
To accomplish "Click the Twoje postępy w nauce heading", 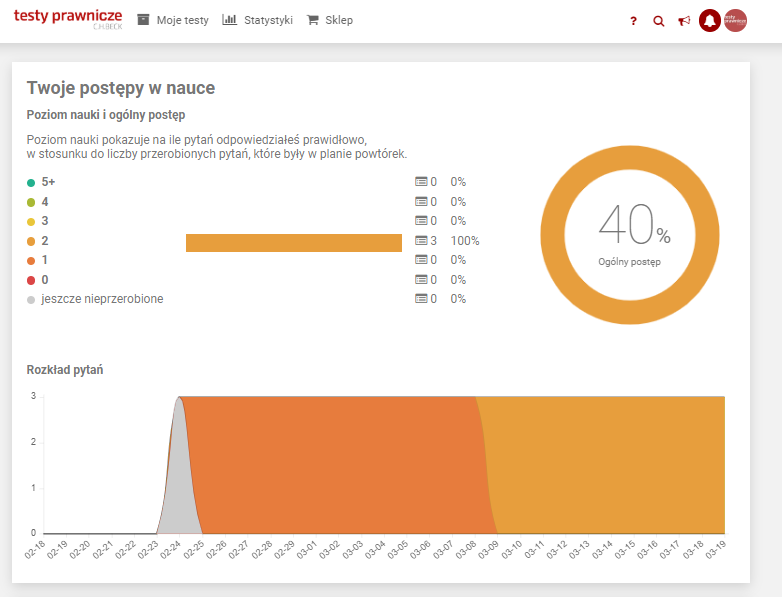I will click(x=121, y=88).
